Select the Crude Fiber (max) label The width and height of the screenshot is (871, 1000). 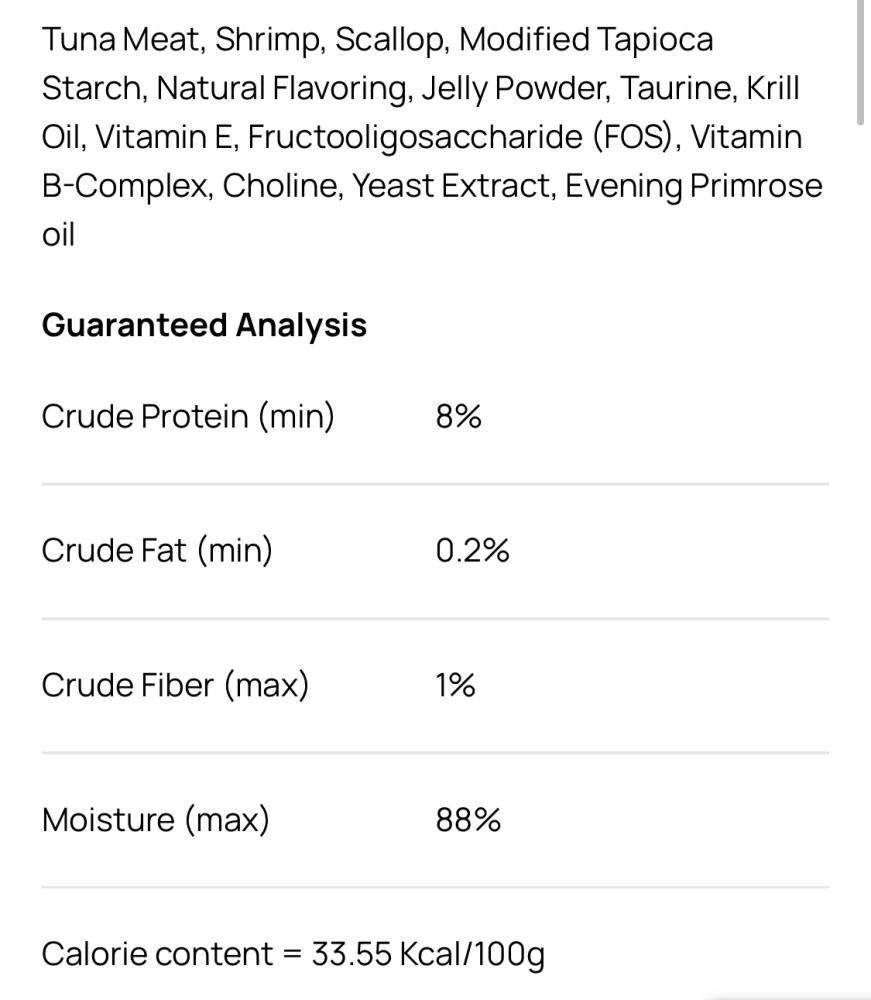pos(175,685)
